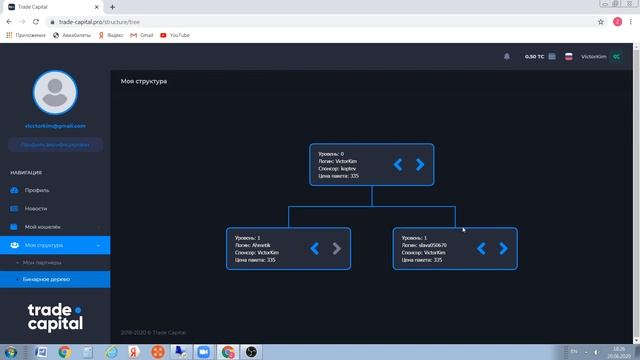Bookmark page with star icon
640x360 pixels.
click(x=600, y=22)
